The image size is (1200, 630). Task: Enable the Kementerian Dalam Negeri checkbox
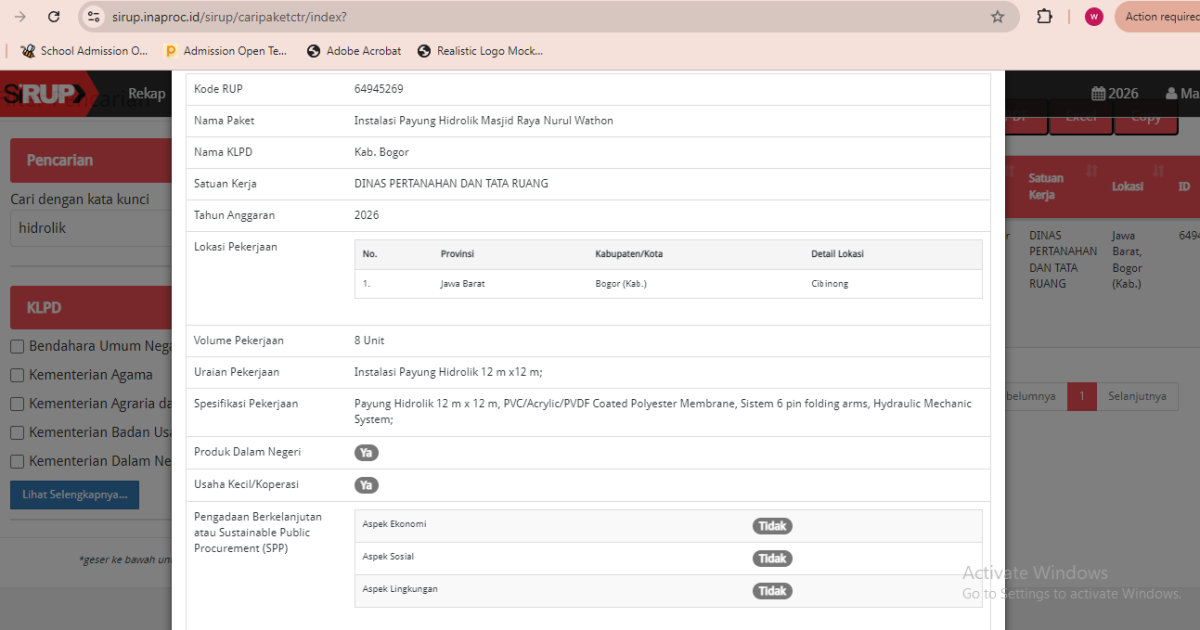pyautogui.click(x=17, y=461)
